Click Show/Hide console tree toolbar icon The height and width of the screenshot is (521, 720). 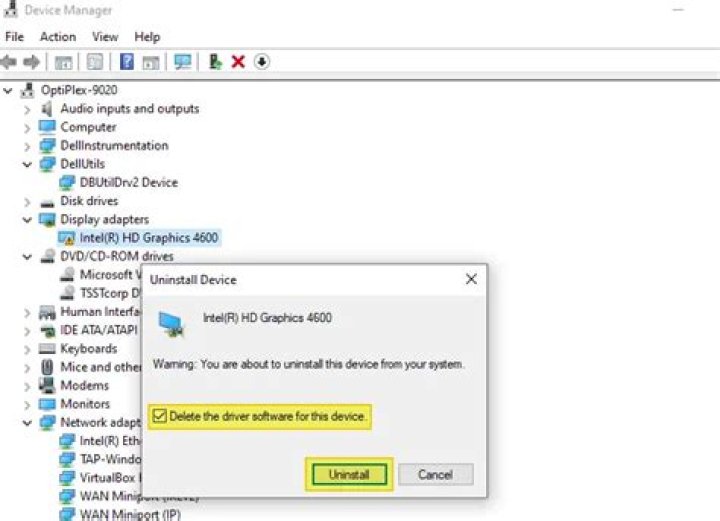63,62
